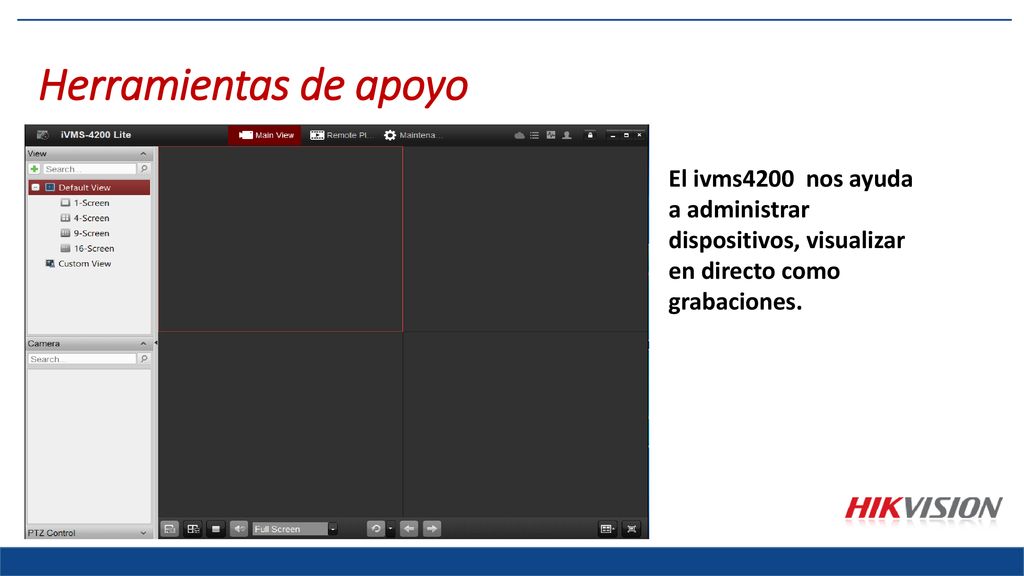Enter full screen with the expand icon

coord(632,529)
